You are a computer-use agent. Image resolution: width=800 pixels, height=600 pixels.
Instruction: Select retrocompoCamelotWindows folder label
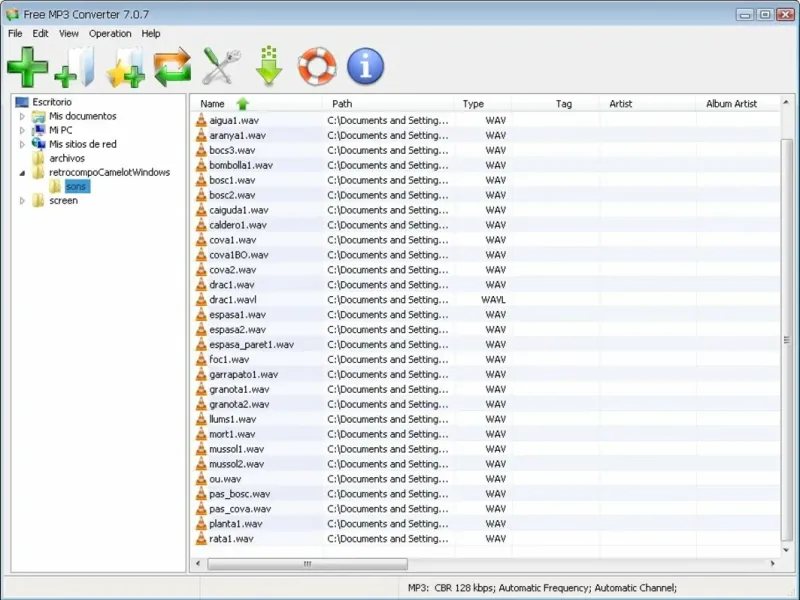coord(110,172)
